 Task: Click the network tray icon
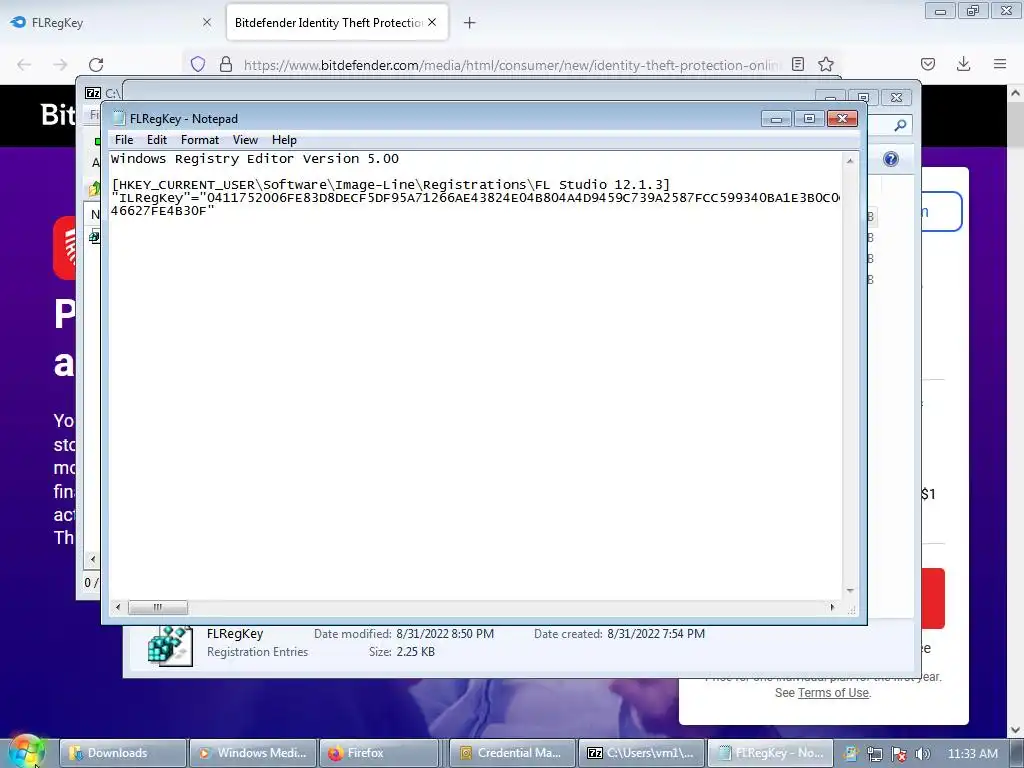[875, 754]
